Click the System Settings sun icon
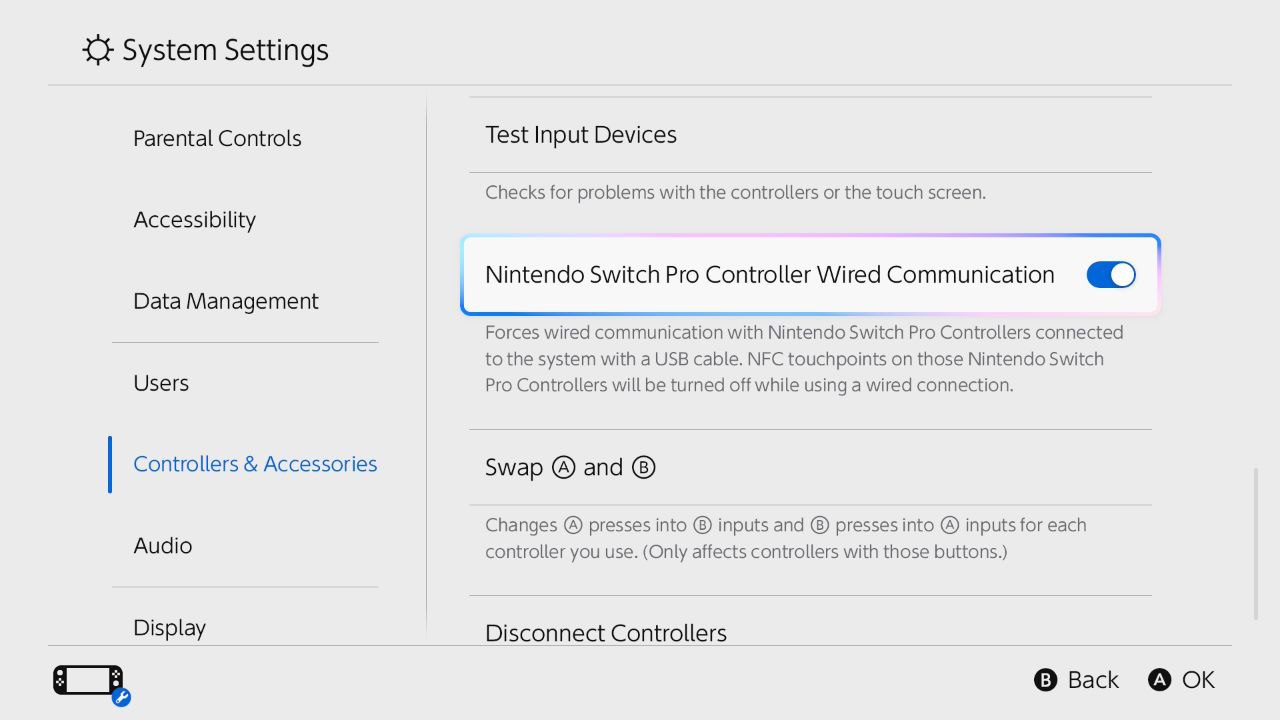 97,50
